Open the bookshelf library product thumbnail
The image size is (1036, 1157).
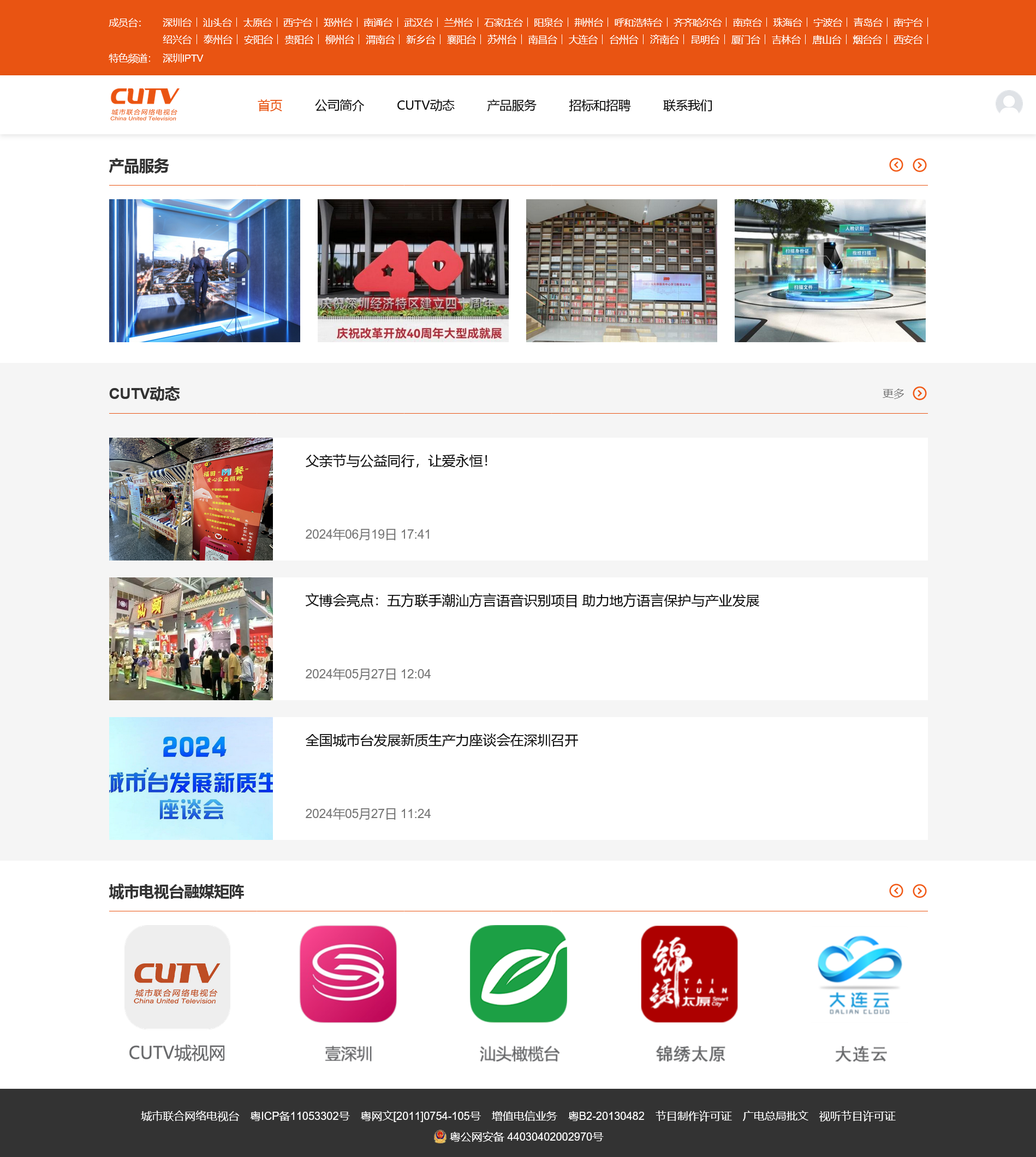point(622,270)
